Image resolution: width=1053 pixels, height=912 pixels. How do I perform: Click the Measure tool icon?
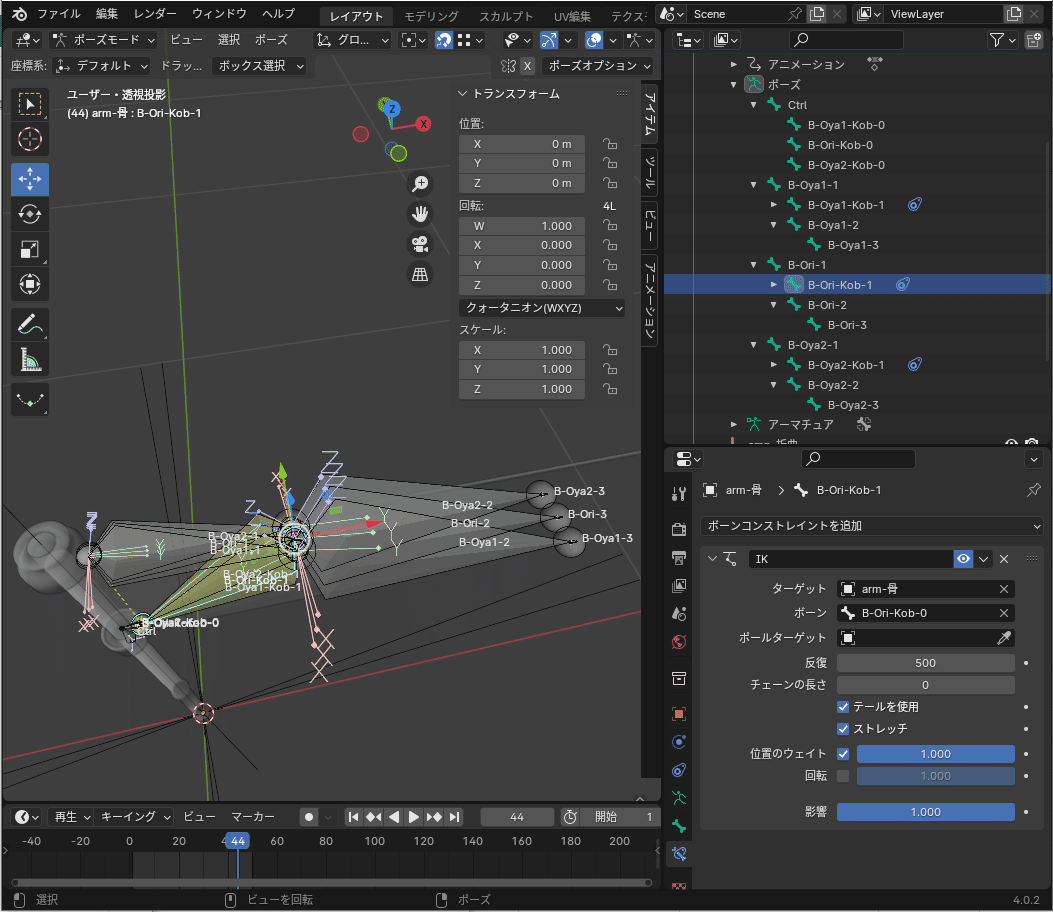pyautogui.click(x=30, y=359)
